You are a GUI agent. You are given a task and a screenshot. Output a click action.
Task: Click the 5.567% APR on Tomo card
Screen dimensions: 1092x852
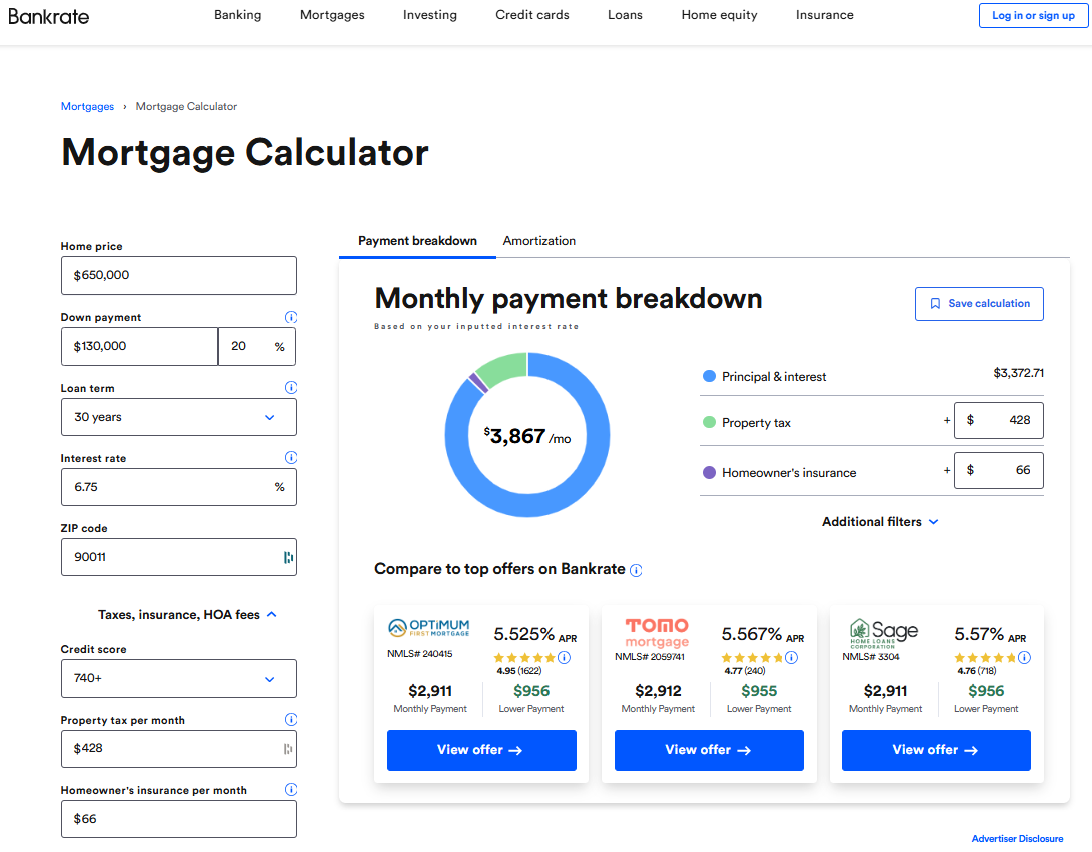[x=763, y=635]
